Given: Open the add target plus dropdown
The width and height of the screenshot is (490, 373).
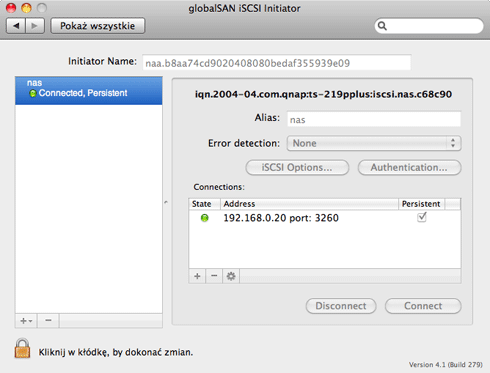Looking at the screenshot, I should [26, 321].
